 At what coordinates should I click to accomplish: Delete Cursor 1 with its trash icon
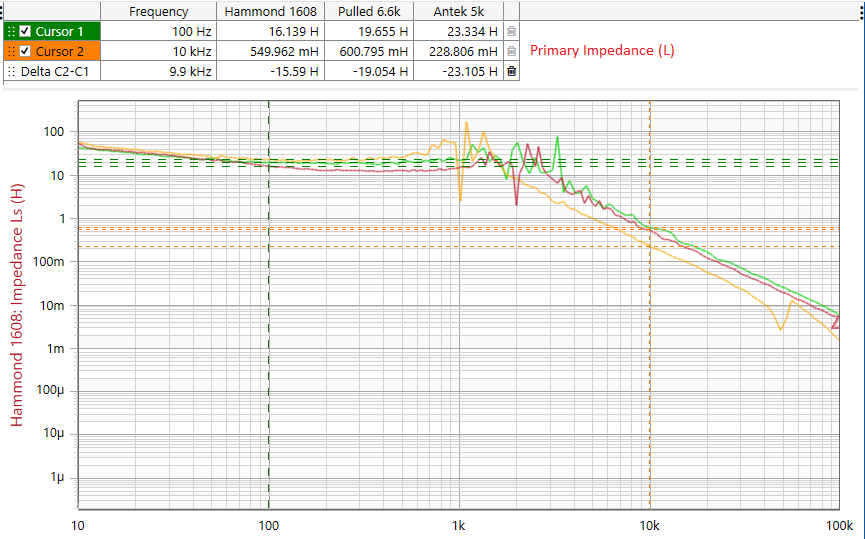[511, 31]
